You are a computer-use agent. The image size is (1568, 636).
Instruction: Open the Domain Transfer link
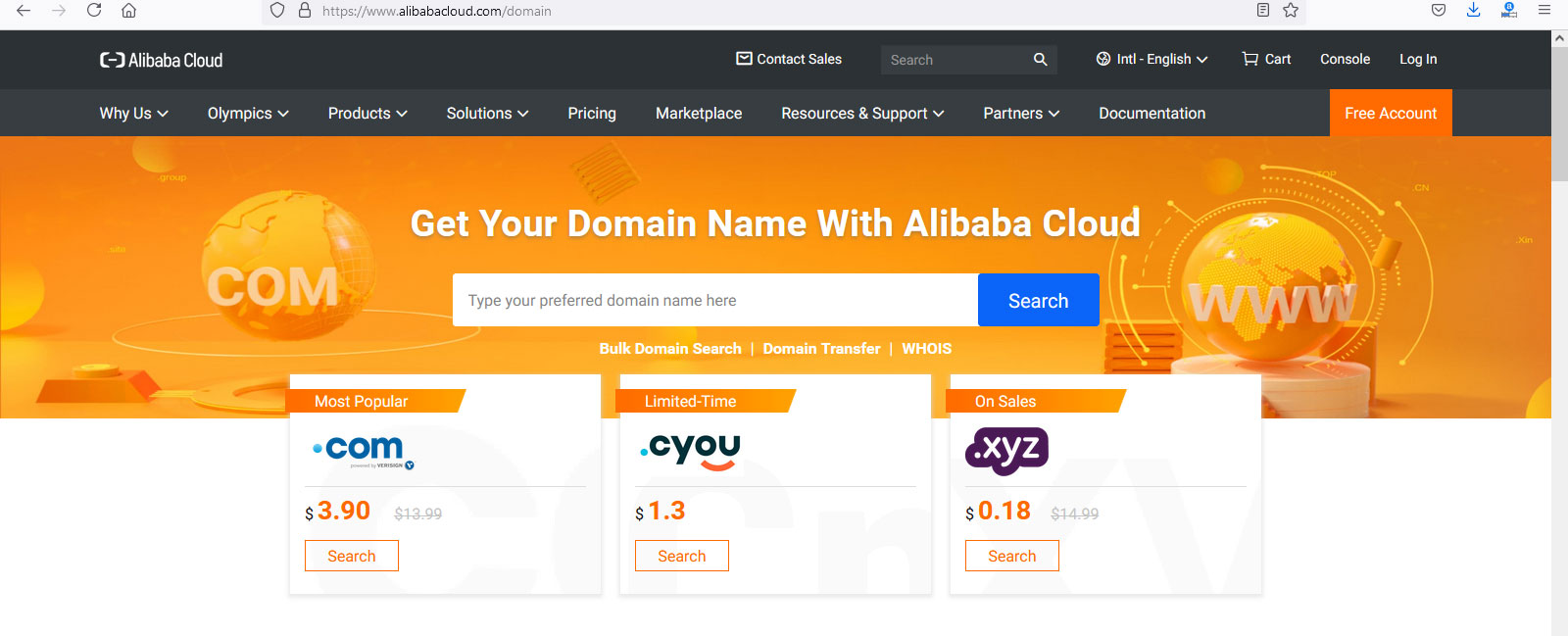click(821, 349)
